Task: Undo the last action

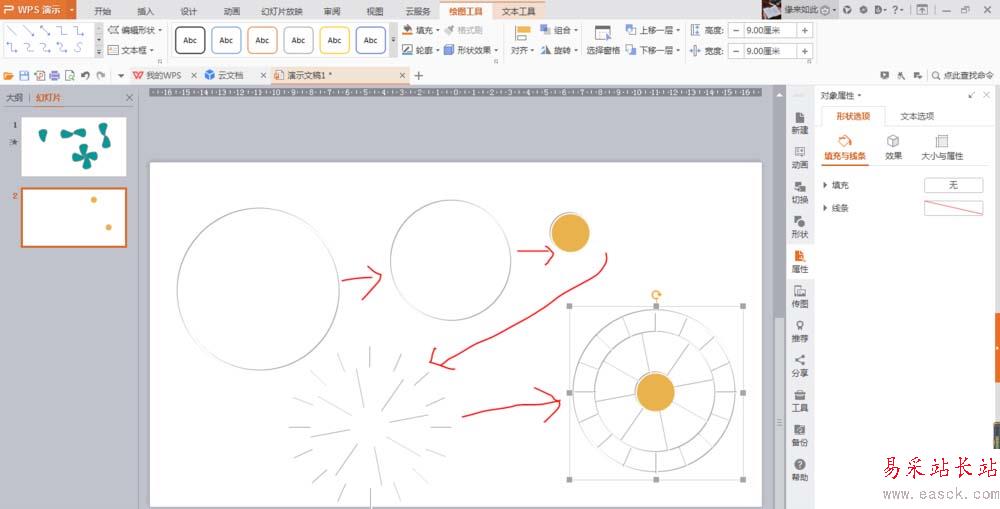Action: [85, 75]
